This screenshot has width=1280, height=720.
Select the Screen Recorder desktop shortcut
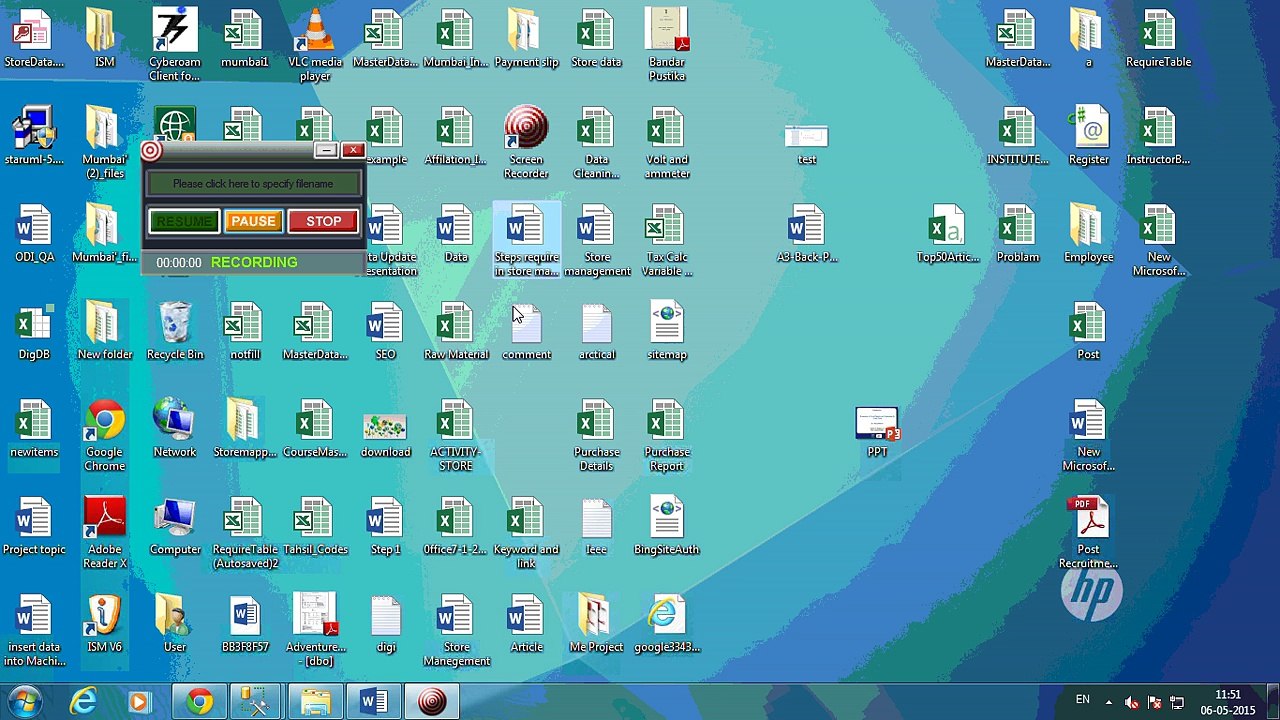click(526, 143)
